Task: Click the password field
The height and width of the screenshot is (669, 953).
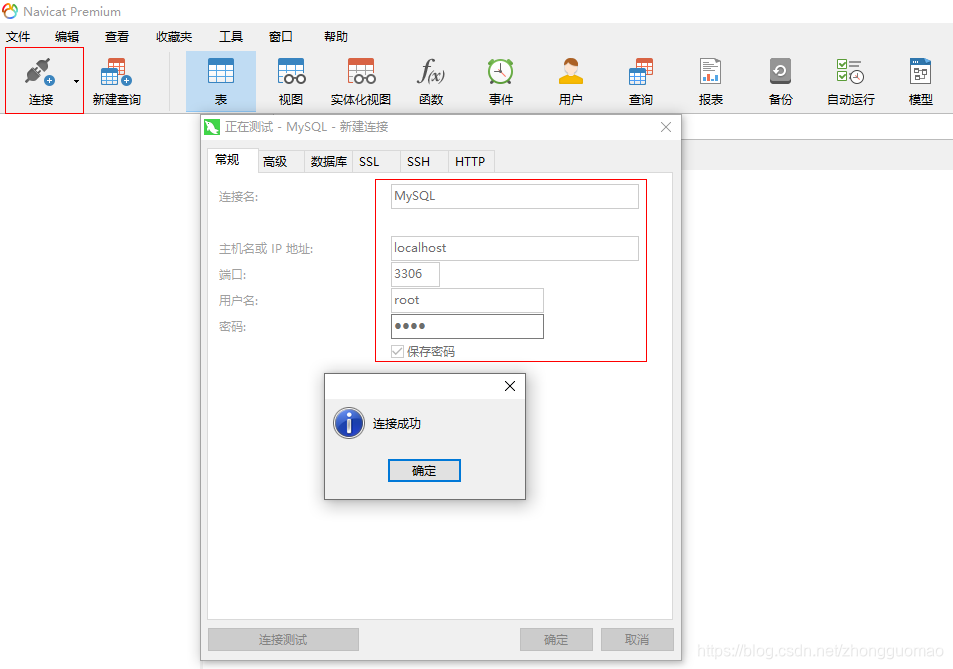Action: pyautogui.click(x=467, y=326)
